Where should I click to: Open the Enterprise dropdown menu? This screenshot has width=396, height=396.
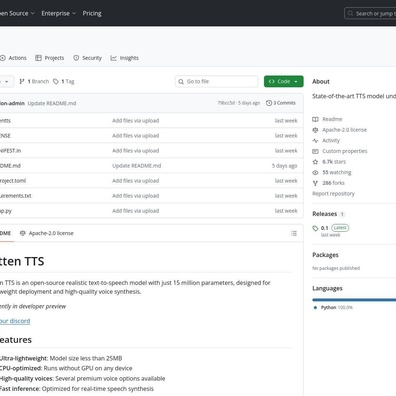(x=59, y=13)
